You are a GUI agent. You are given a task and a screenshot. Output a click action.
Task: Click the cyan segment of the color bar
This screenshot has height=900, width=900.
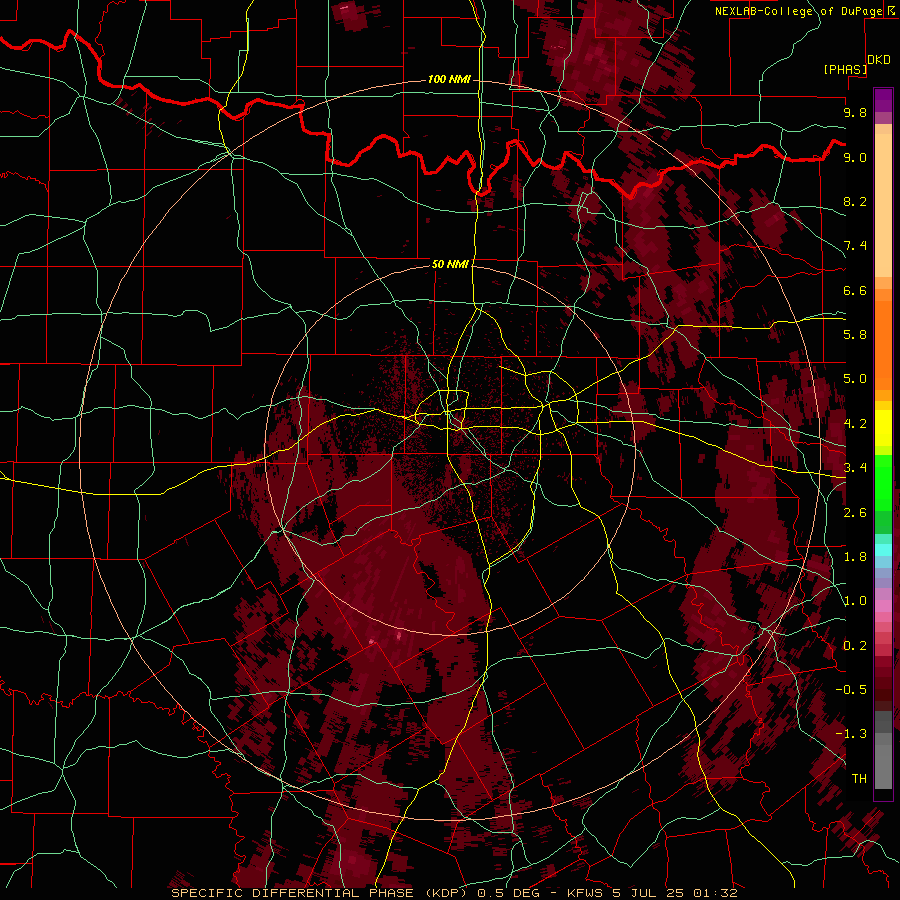point(883,550)
